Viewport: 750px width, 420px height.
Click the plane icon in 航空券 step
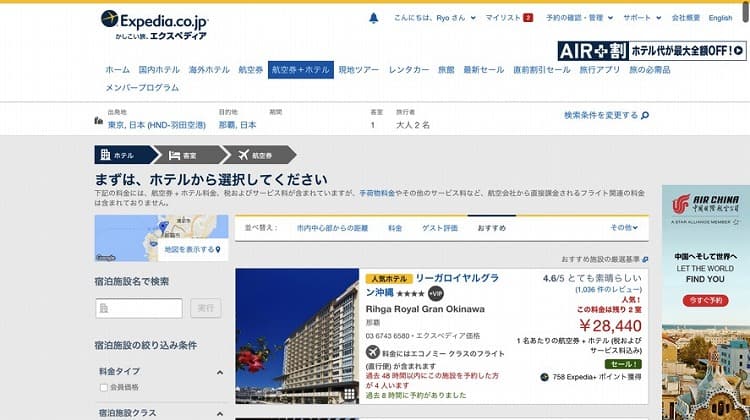[x=243, y=155]
